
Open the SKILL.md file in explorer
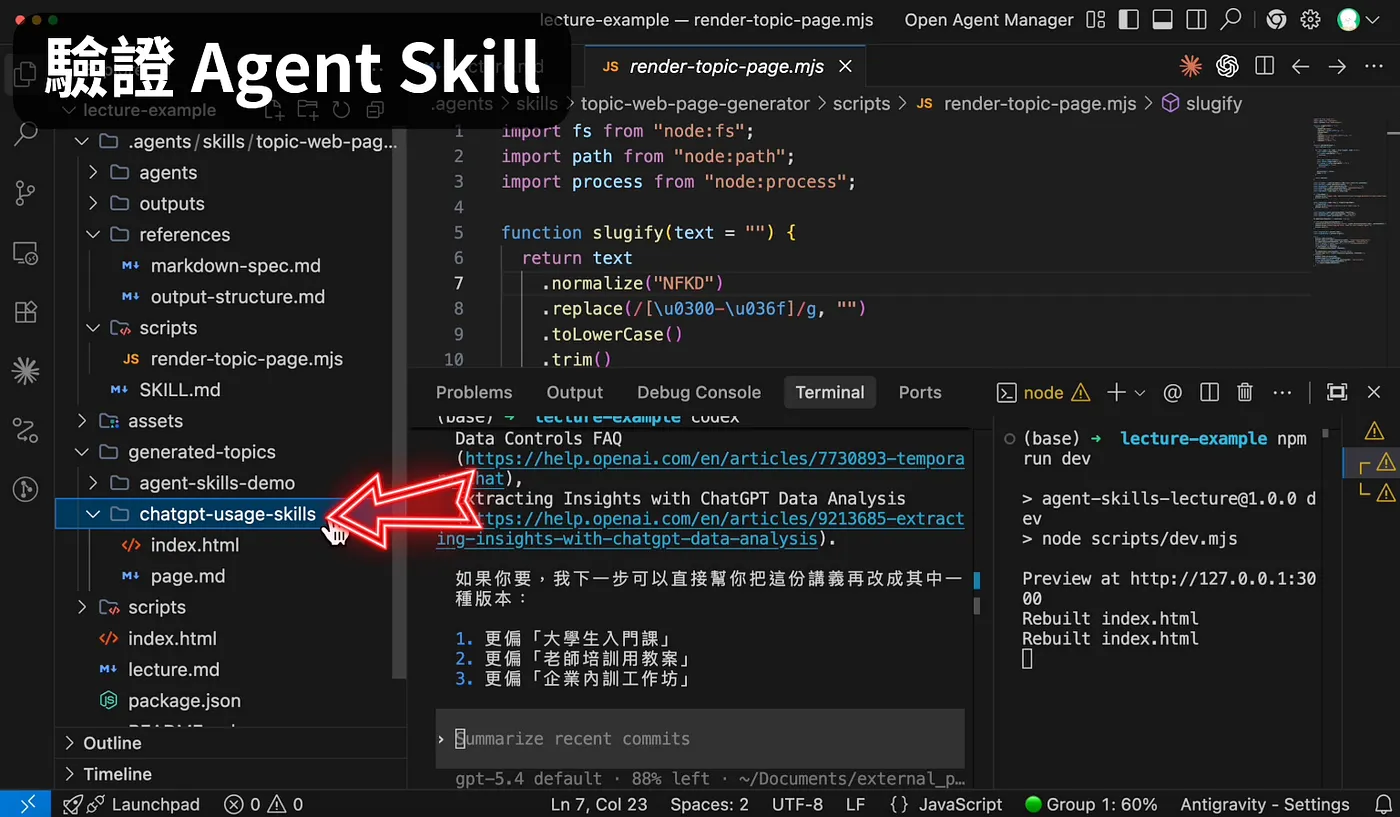(180, 390)
